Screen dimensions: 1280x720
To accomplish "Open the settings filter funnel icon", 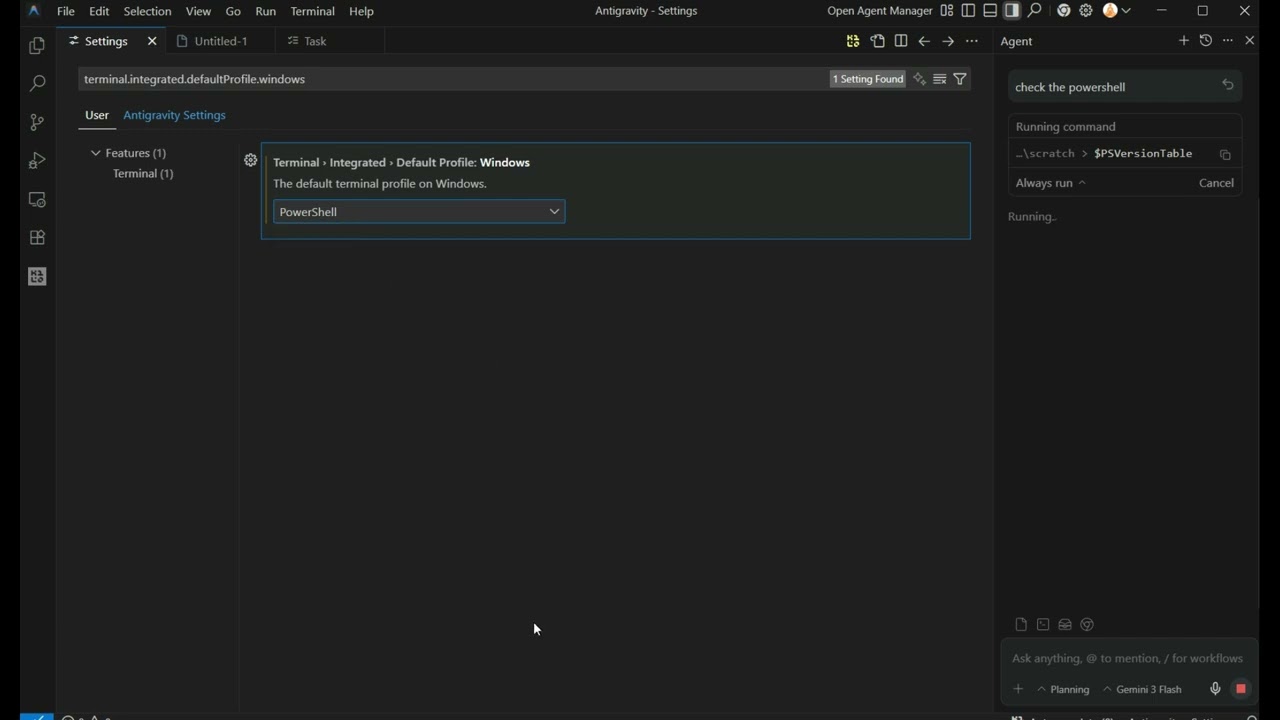I will pyautogui.click(x=960, y=79).
